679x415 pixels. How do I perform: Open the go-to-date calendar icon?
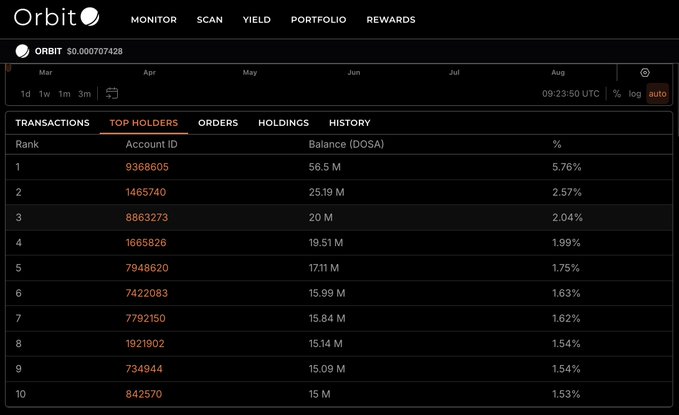pos(112,93)
